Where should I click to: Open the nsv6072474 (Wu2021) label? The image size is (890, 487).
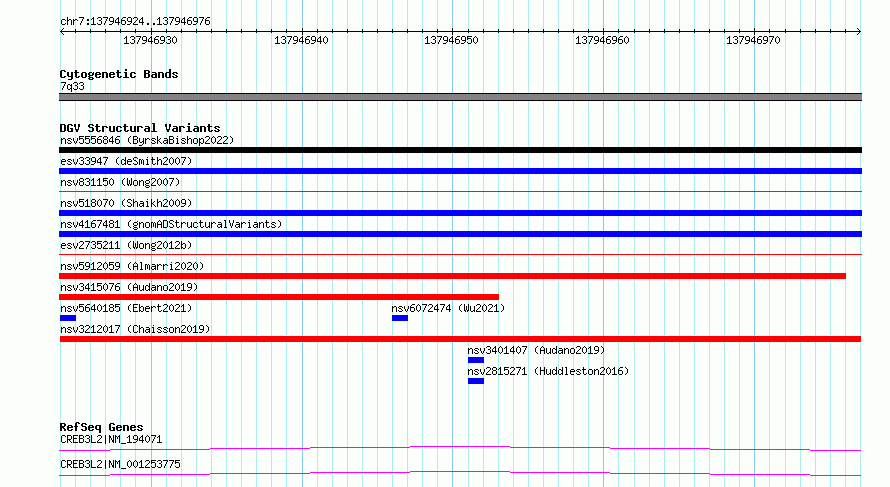pyautogui.click(x=448, y=308)
